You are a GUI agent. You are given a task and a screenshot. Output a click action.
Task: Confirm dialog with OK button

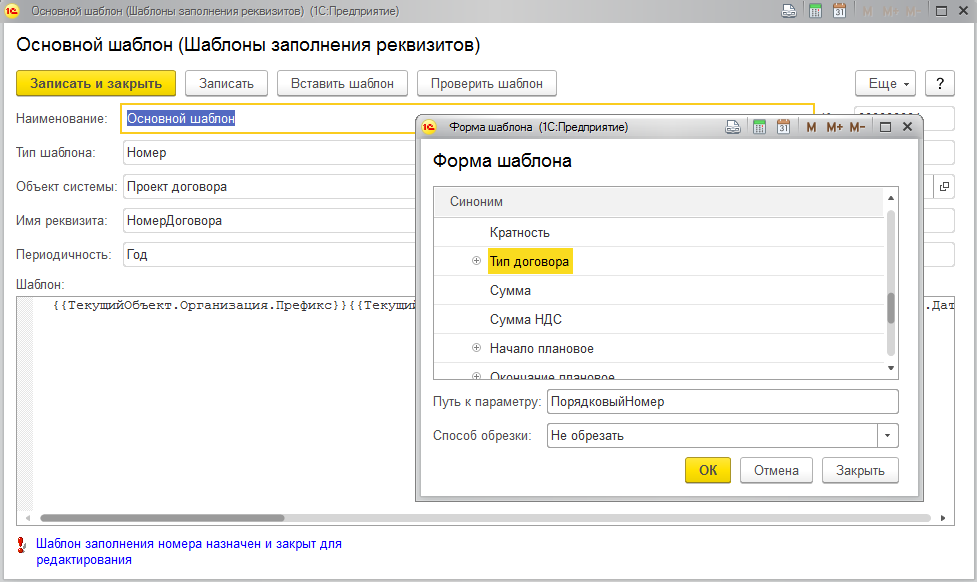pos(707,470)
